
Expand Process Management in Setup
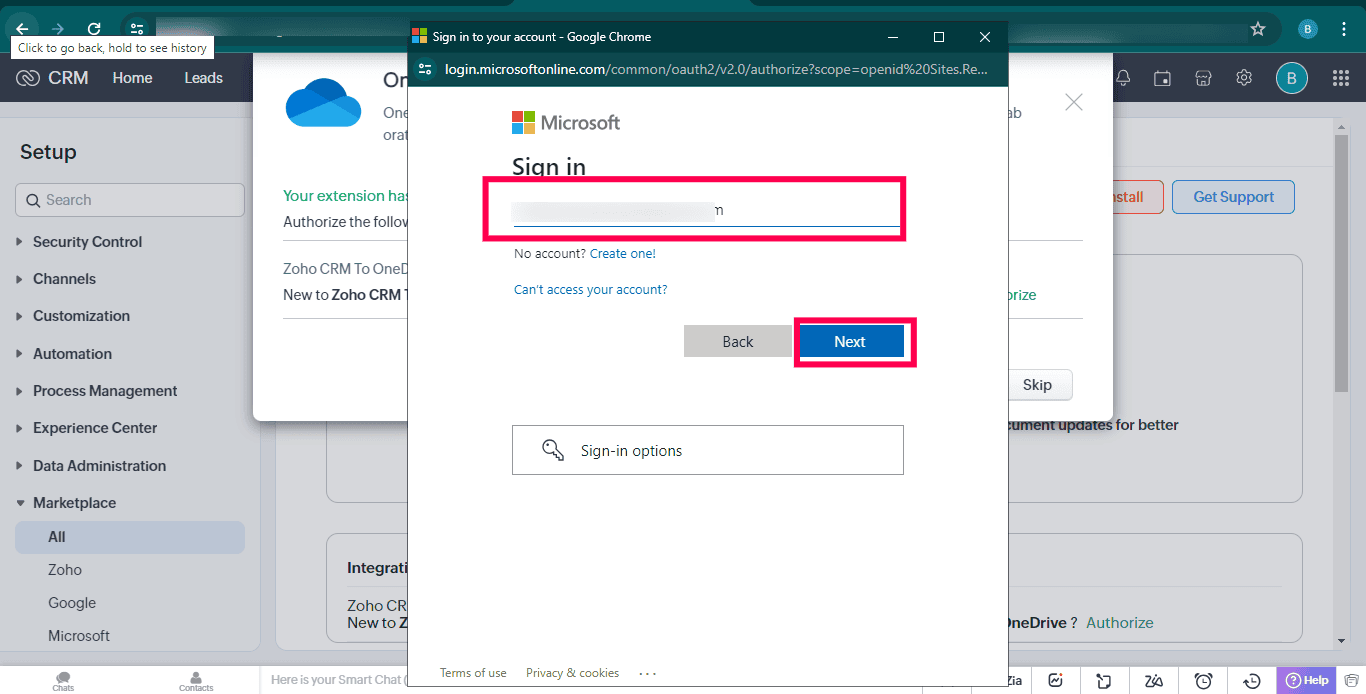105,391
